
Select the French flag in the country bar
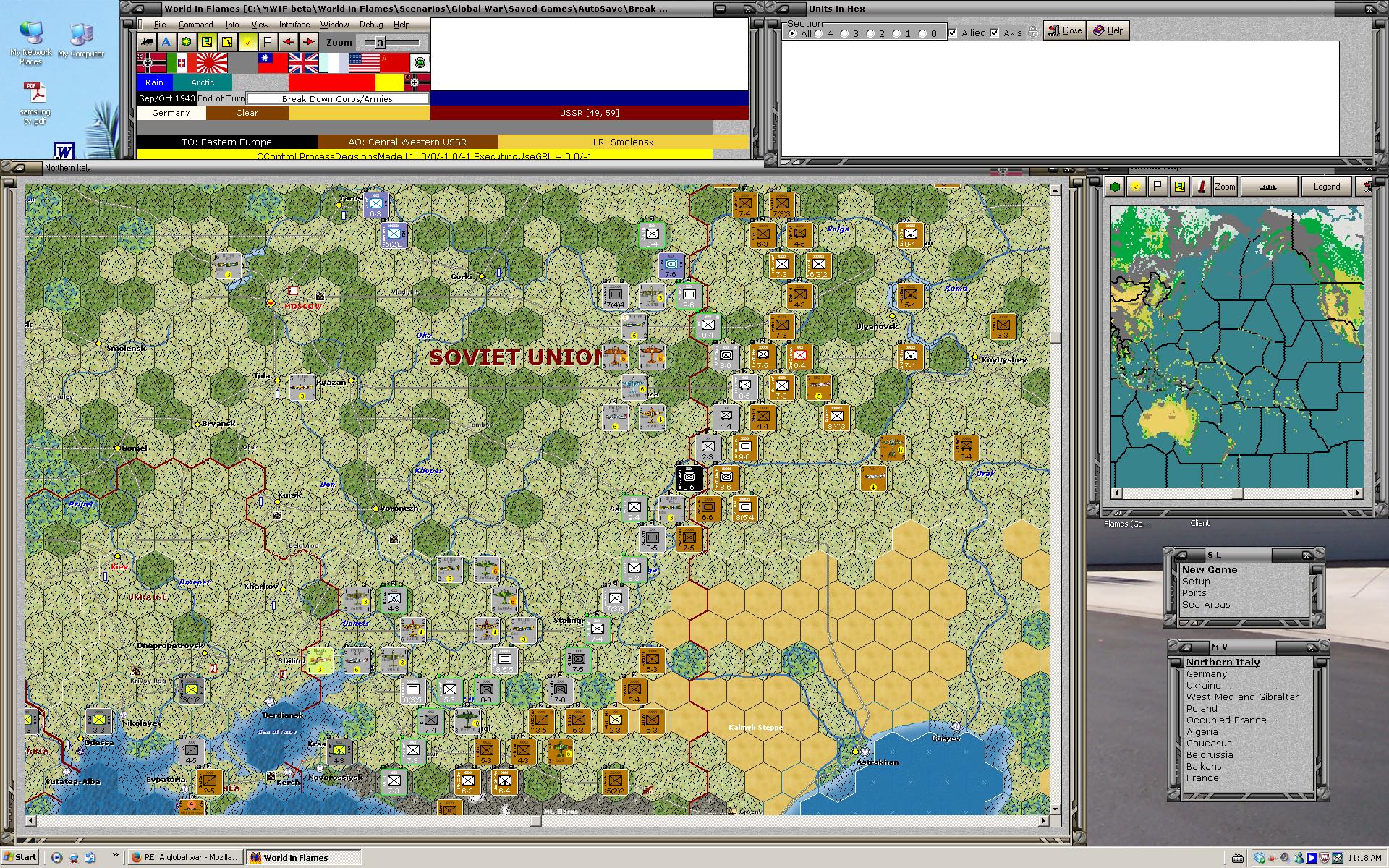[334, 63]
